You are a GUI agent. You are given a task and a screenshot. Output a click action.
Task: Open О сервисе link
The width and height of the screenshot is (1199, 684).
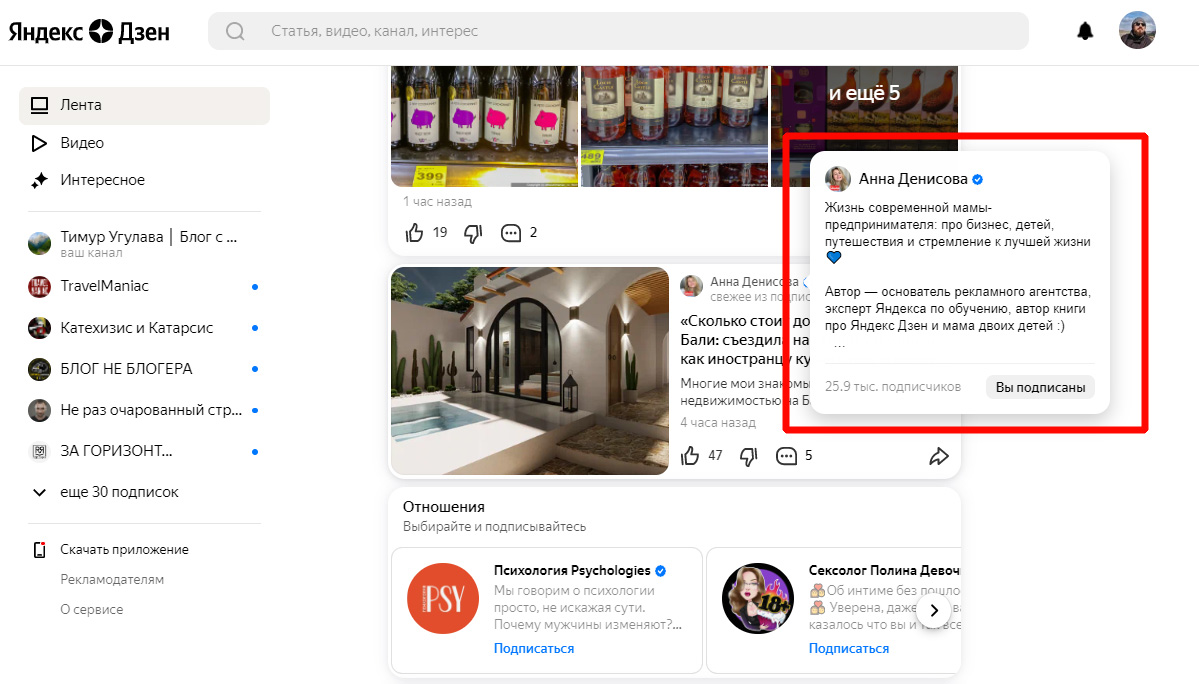pyautogui.click(x=92, y=609)
